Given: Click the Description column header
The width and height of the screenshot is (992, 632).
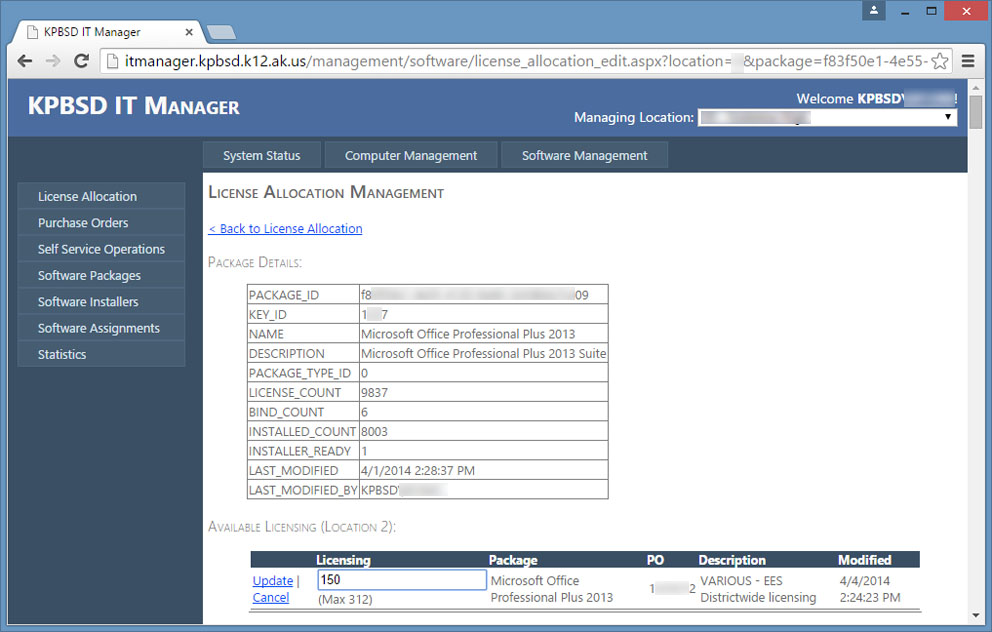Looking at the screenshot, I should tap(732, 560).
